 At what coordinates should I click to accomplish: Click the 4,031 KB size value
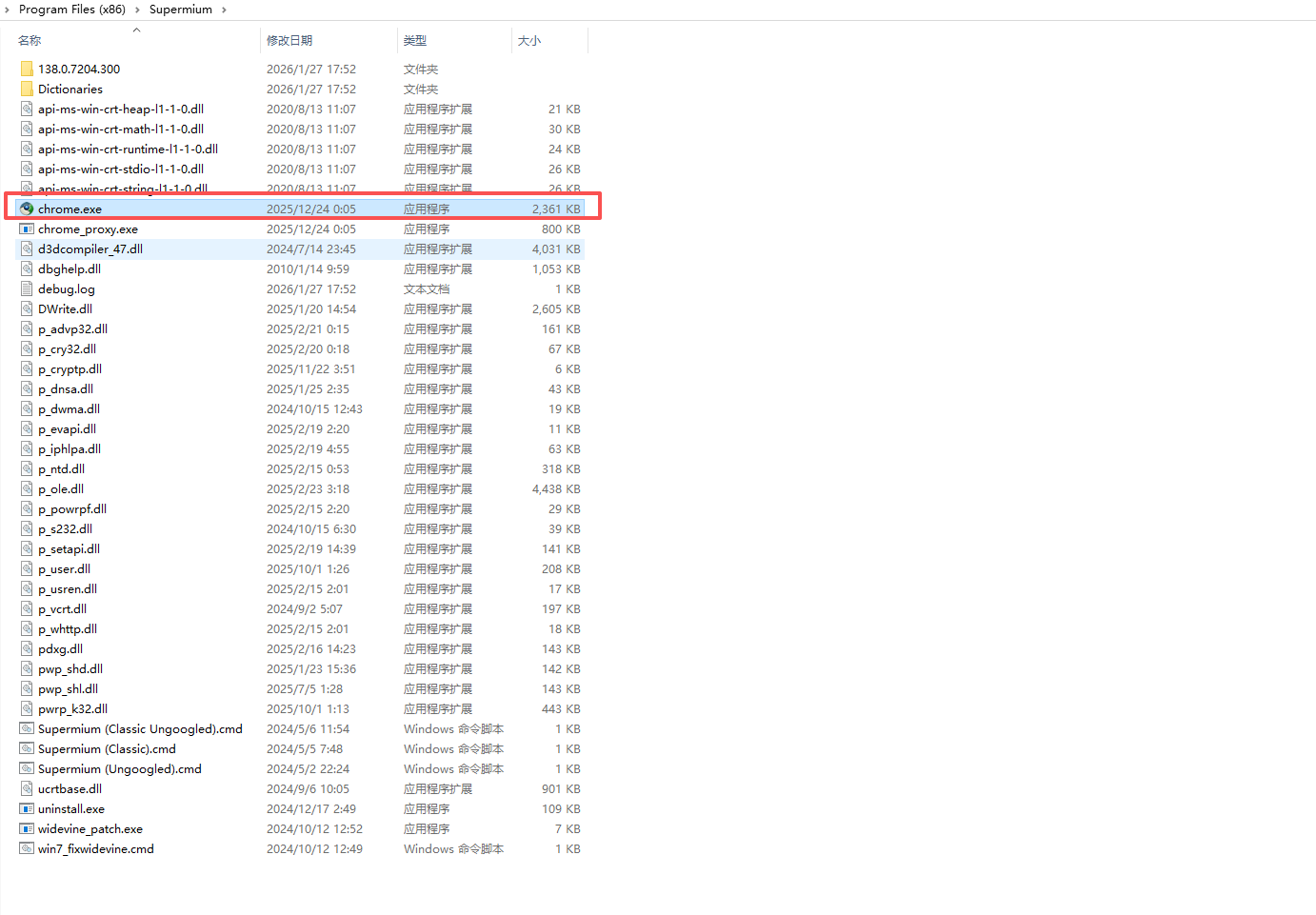click(x=556, y=249)
